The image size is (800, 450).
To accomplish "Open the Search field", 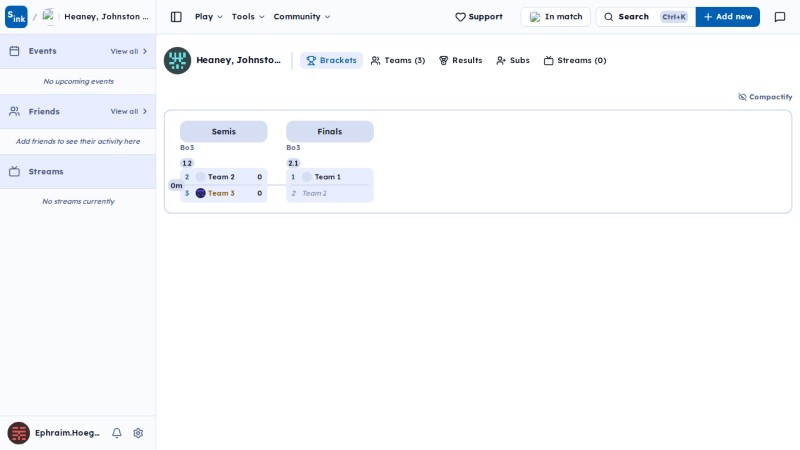I will point(645,17).
